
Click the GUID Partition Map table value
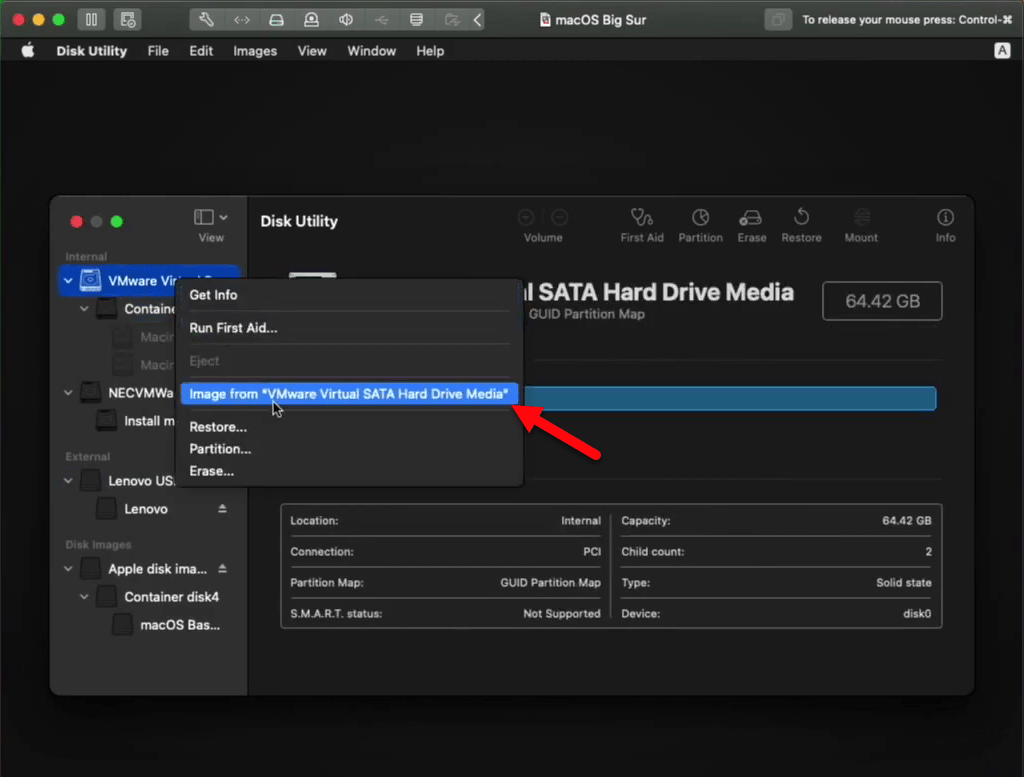550,582
